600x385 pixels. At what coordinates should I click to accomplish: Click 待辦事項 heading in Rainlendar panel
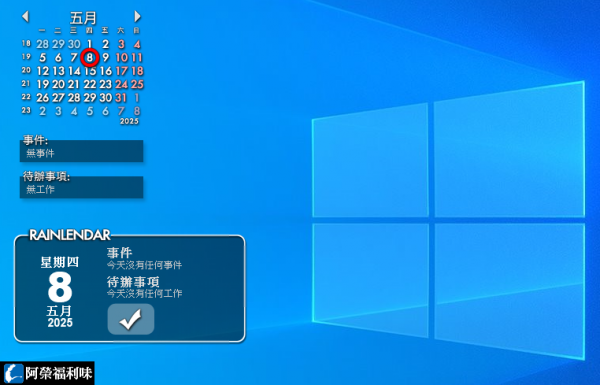pos(133,282)
